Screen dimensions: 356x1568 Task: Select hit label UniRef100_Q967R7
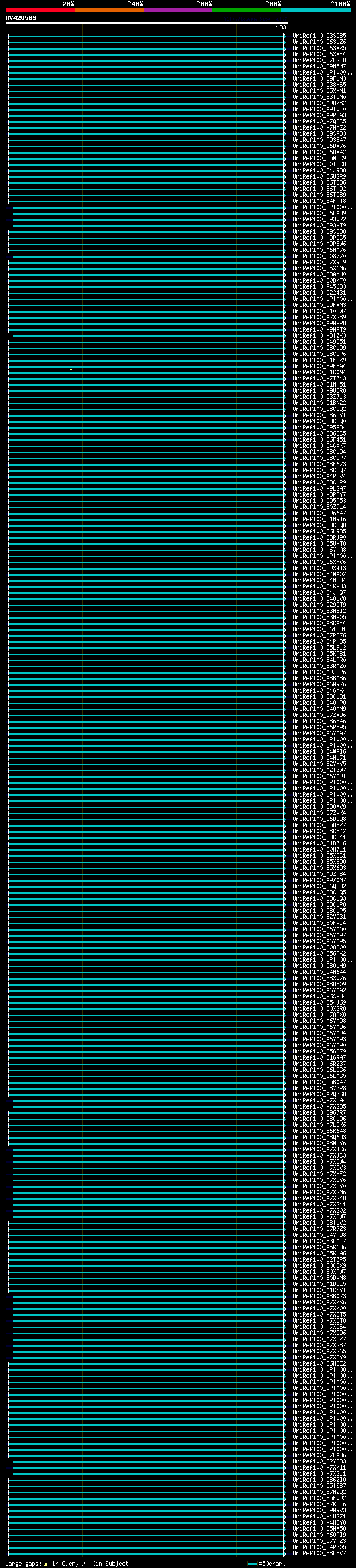click(x=319, y=1112)
